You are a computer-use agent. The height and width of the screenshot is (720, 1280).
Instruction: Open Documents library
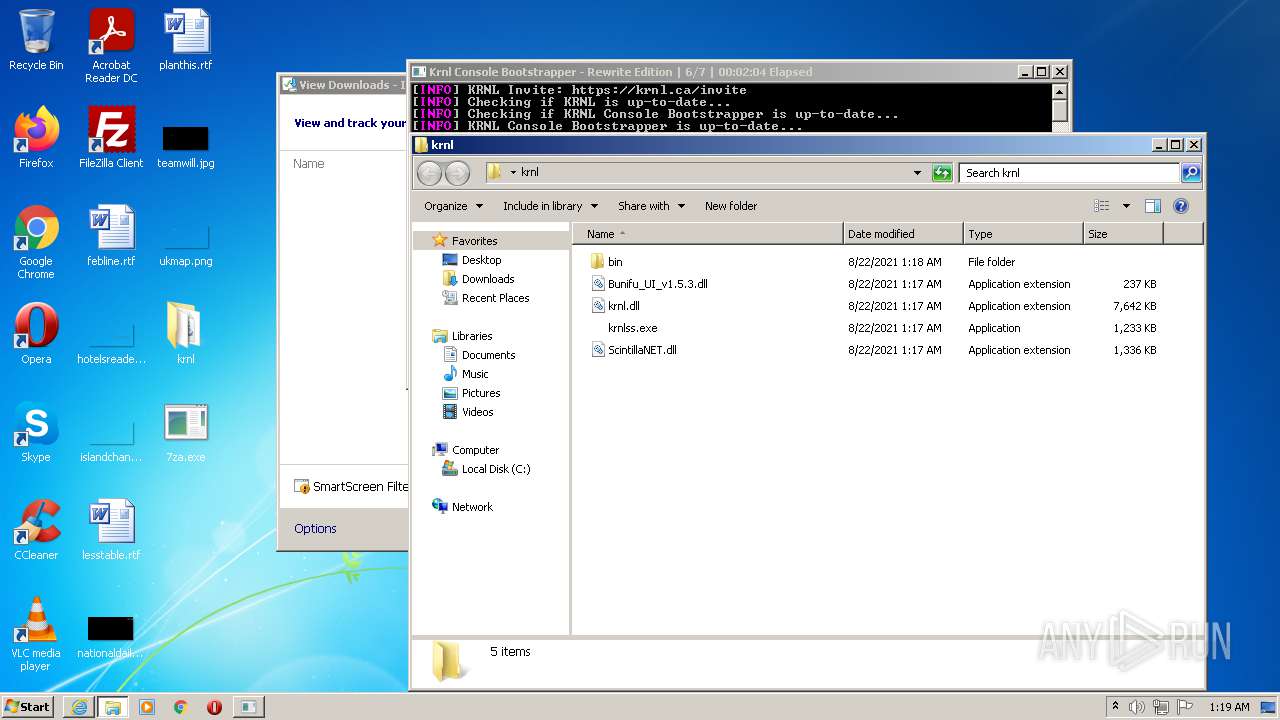pyautogui.click(x=488, y=355)
